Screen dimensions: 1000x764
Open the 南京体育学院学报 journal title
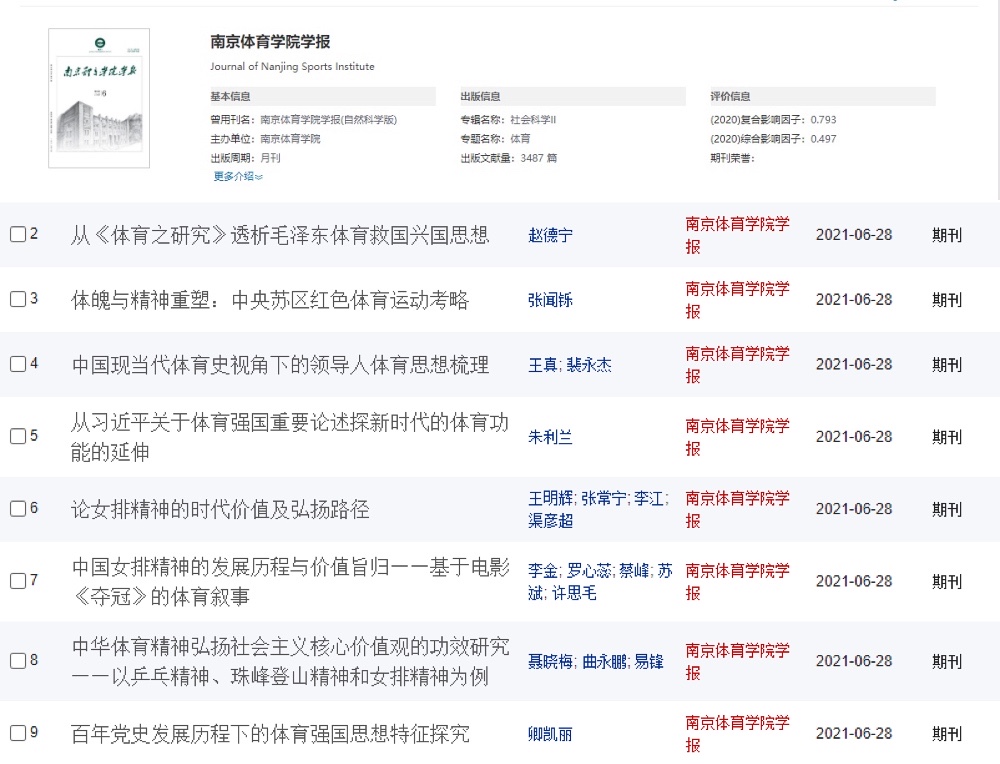[270, 42]
